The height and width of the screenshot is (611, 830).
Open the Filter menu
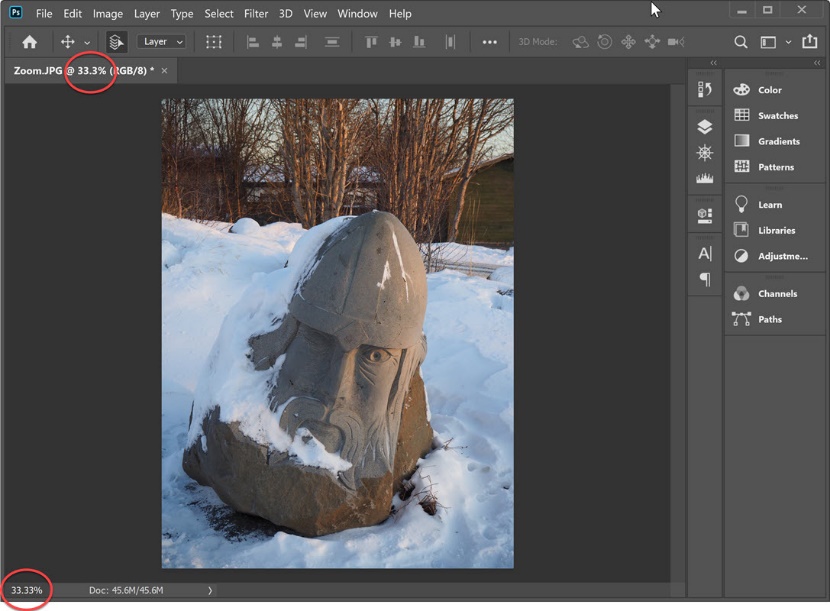point(256,14)
